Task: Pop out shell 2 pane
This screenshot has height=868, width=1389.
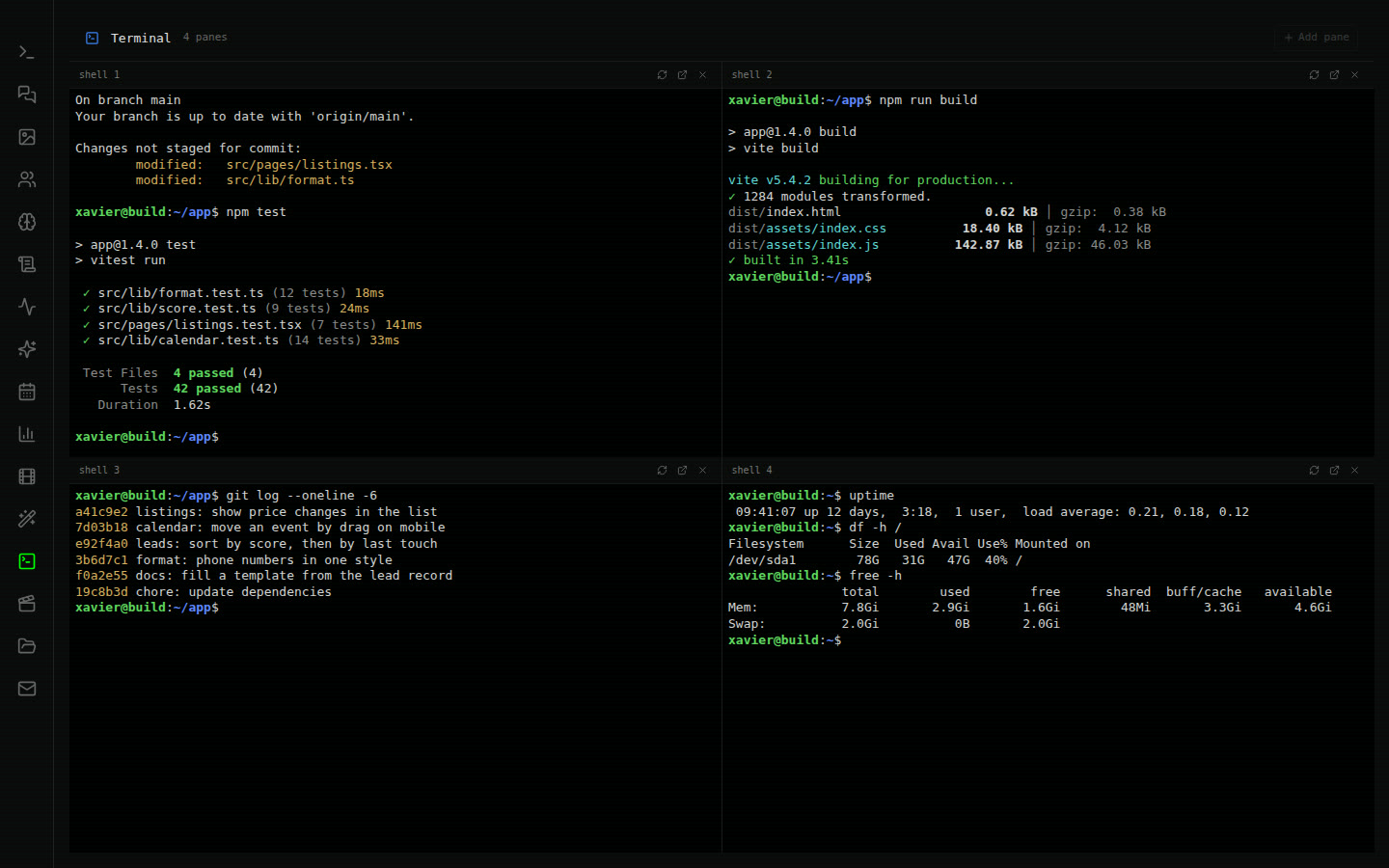Action: coord(1334,75)
